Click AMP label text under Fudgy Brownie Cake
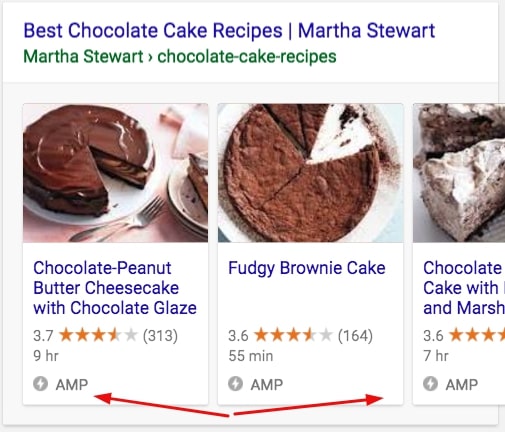Viewport: 505px width, 432px height. [267, 385]
